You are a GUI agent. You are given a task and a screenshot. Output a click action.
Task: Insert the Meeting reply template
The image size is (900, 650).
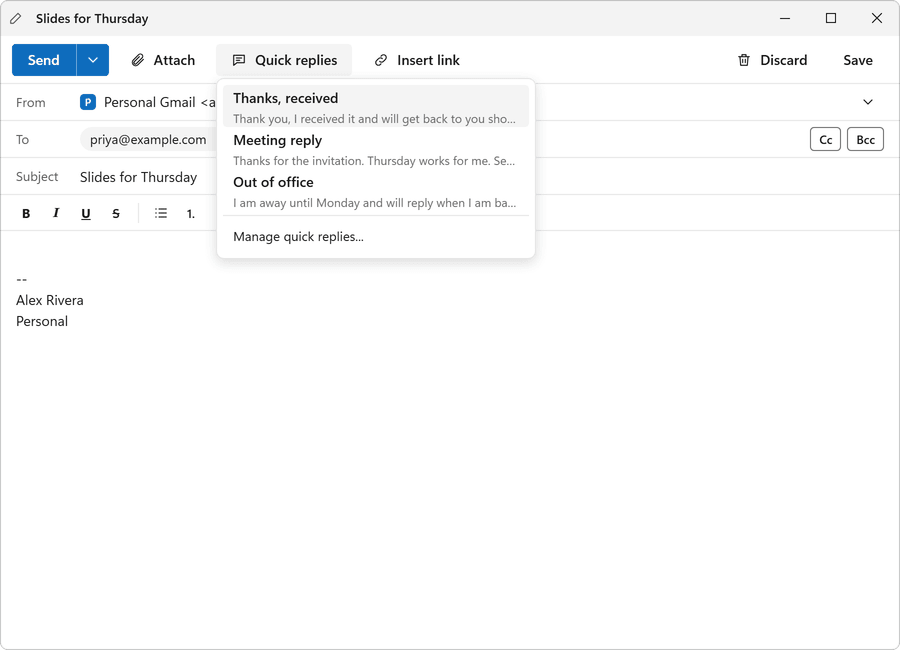tap(376, 149)
